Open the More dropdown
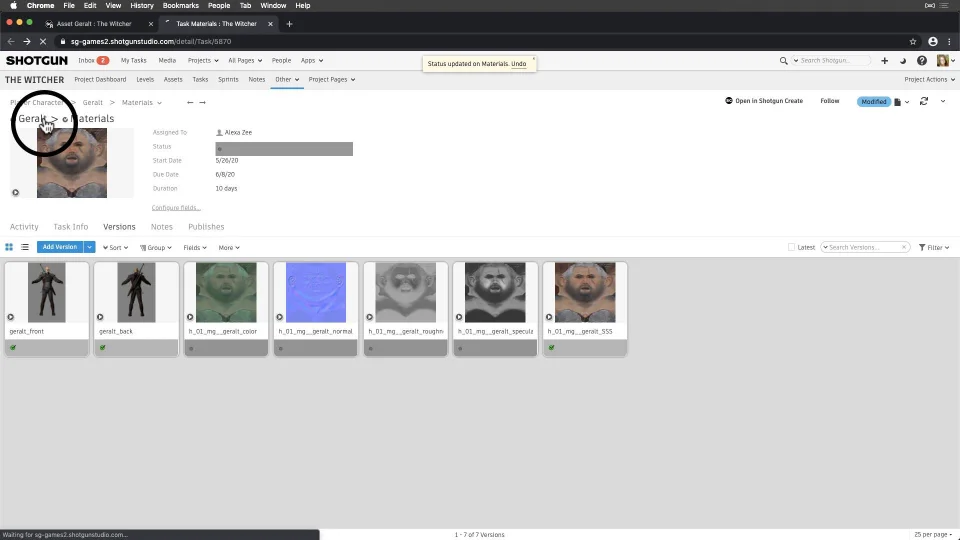This screenshot has width=960, height=540. pyautogui.click(x=229, y=247)
